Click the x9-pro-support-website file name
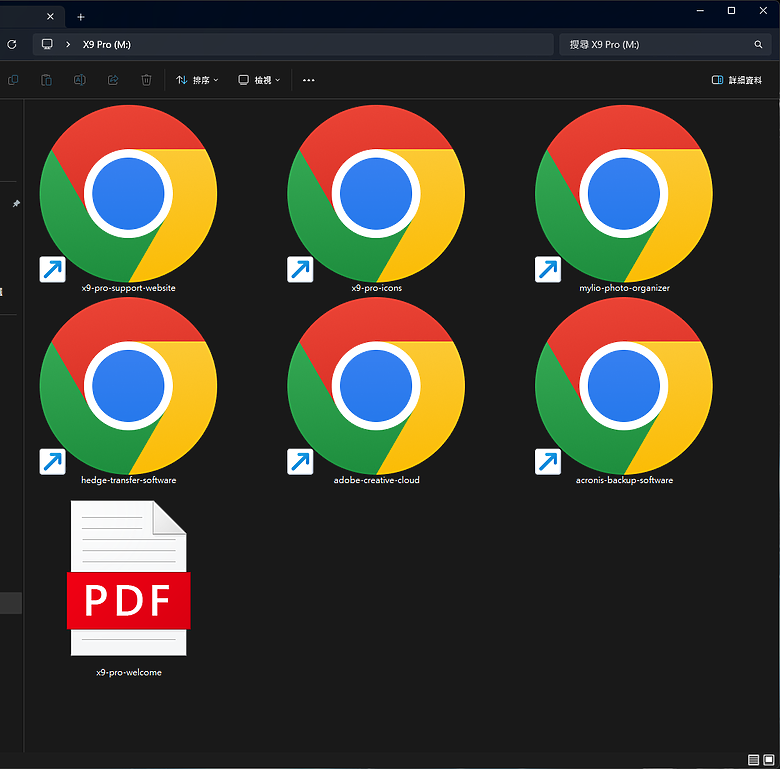The image size is (780, 769). pyautogui.click(x=128, y=288)
